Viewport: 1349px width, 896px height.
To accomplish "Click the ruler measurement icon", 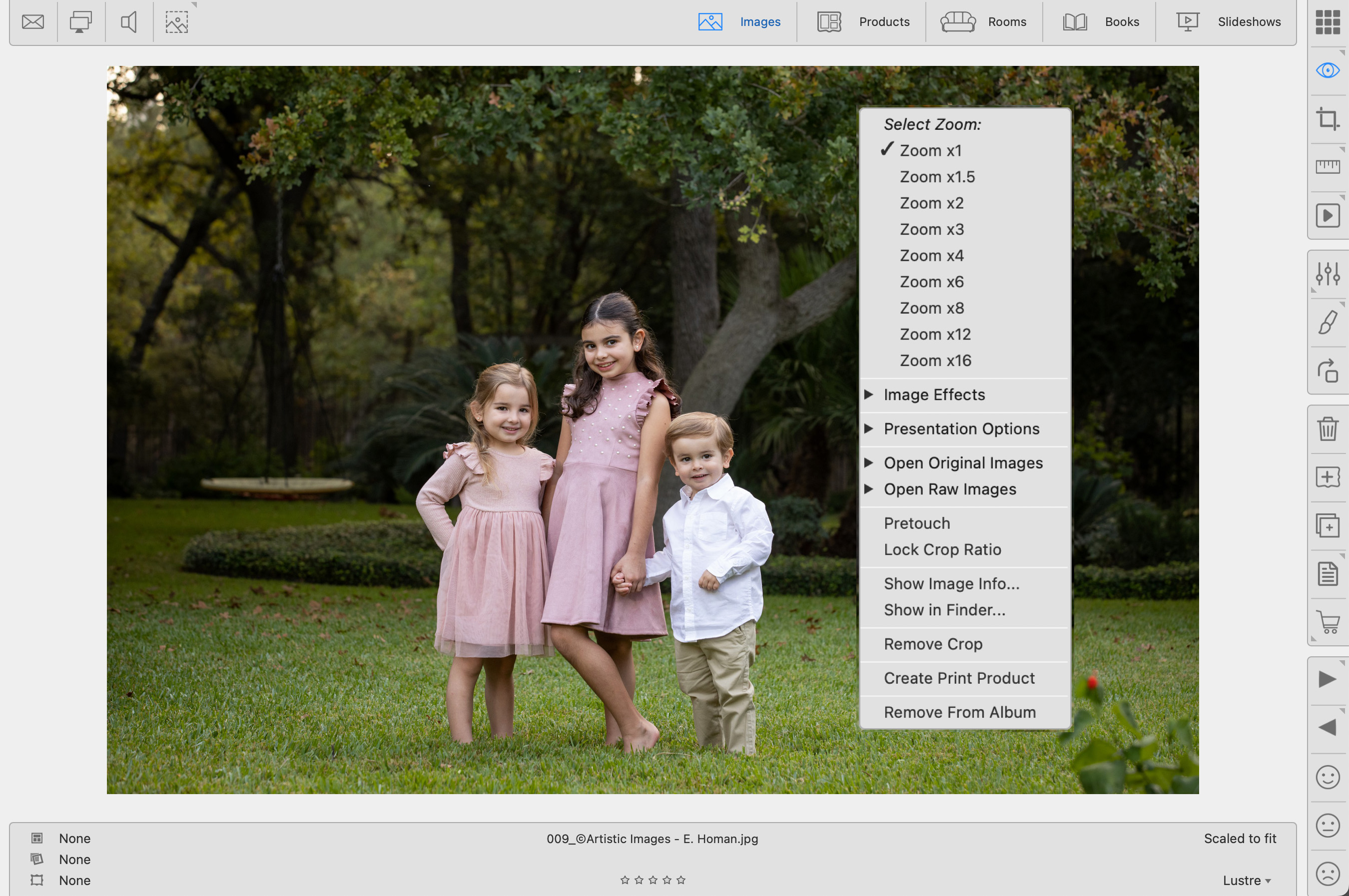I will click(1328, 167).
